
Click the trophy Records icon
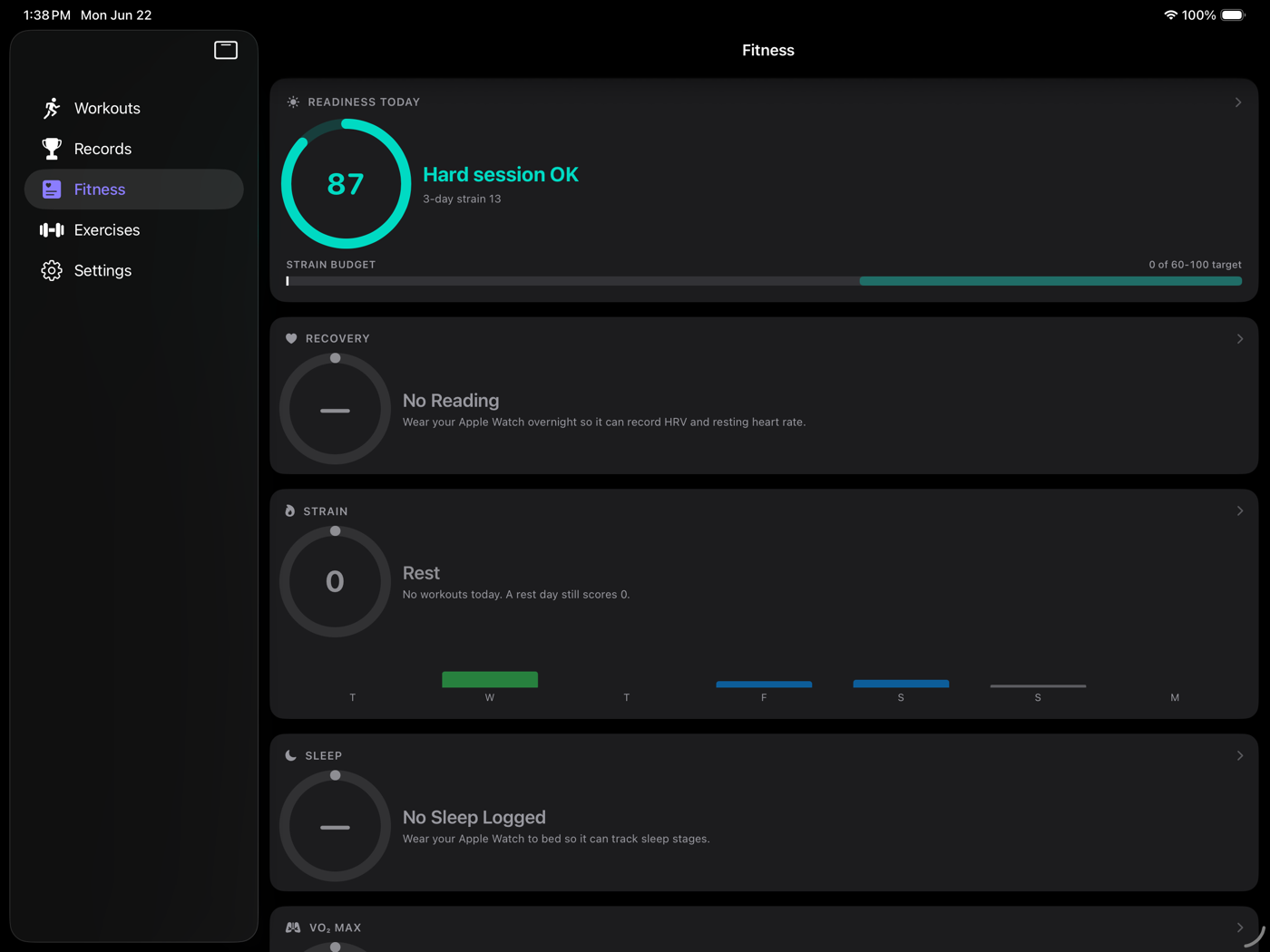pyautogui.click(x=52, y=149)
